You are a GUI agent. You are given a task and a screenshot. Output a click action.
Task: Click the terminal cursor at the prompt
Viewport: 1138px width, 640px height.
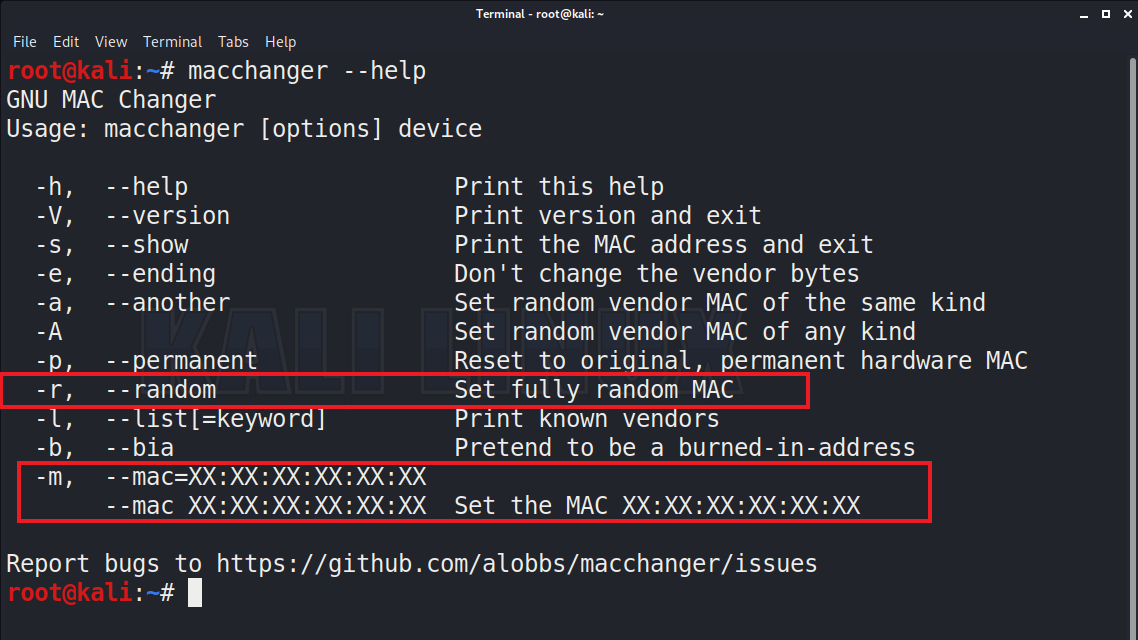[x=195, y=593]
